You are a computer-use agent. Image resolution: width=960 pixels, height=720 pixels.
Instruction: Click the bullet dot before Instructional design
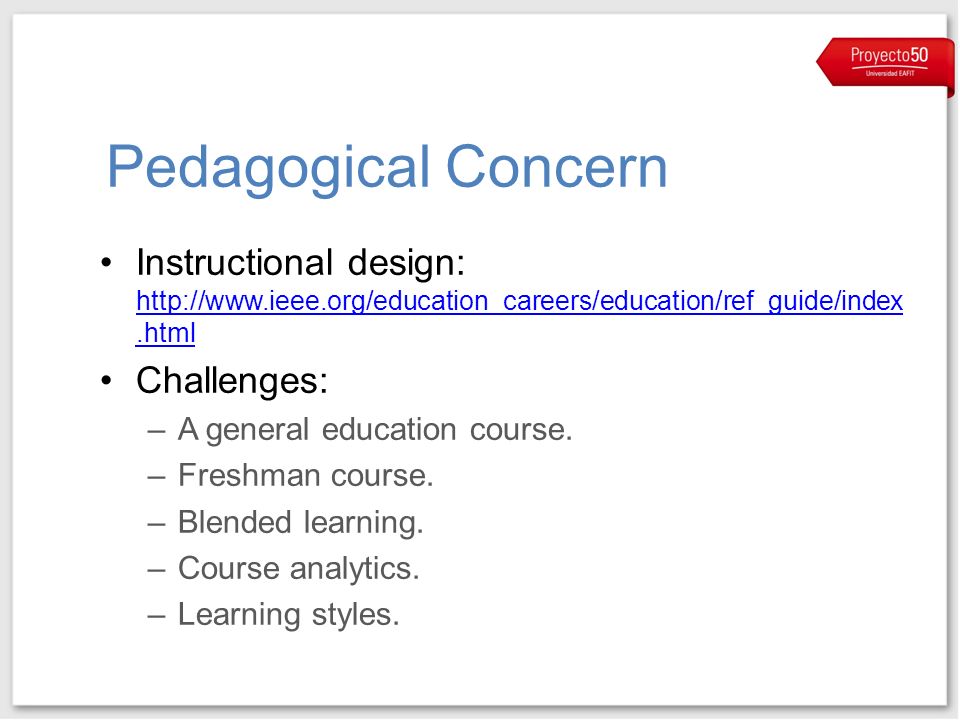tap(107, 263)
